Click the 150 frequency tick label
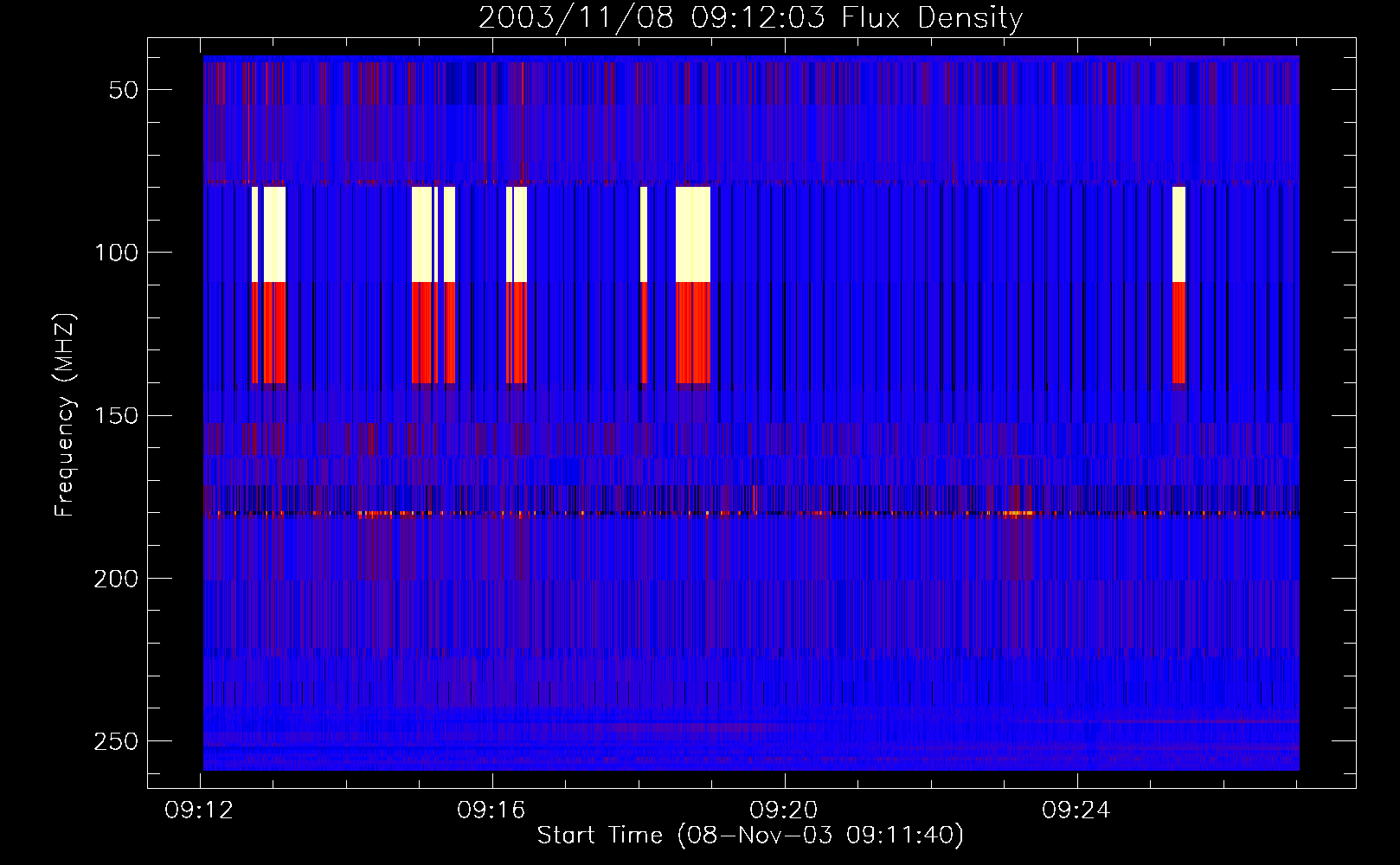The height and width of the screenshot is (865, 1400). 116,416
